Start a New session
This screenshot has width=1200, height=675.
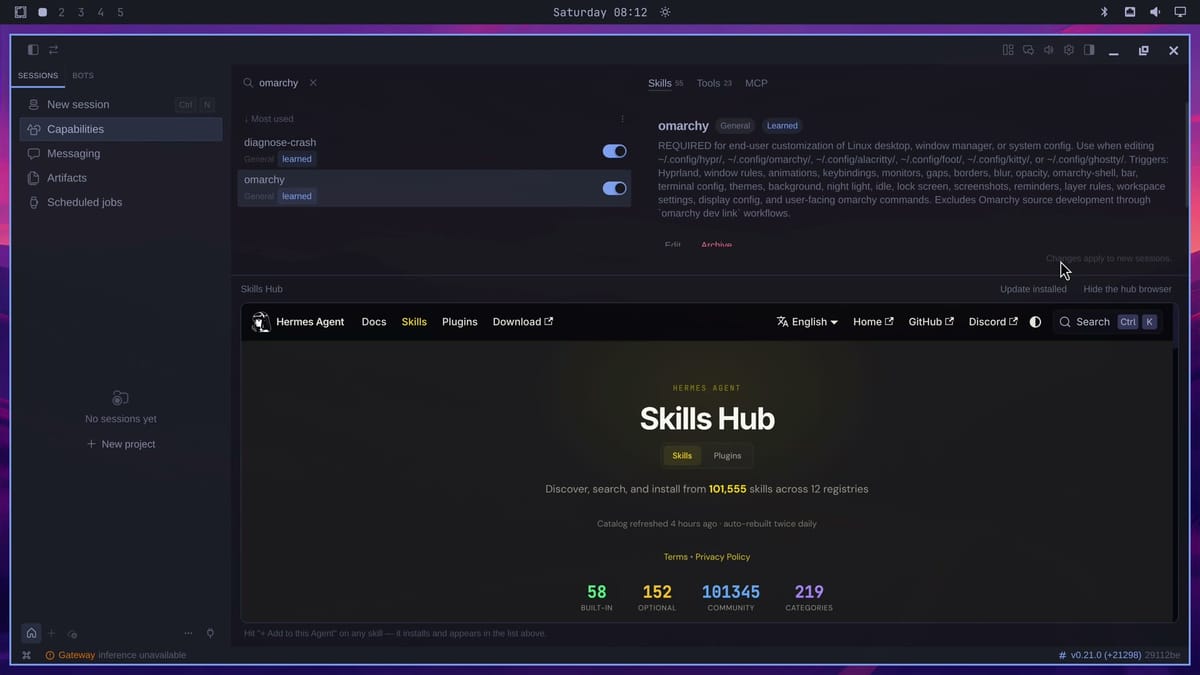click(x=121, y=104)
